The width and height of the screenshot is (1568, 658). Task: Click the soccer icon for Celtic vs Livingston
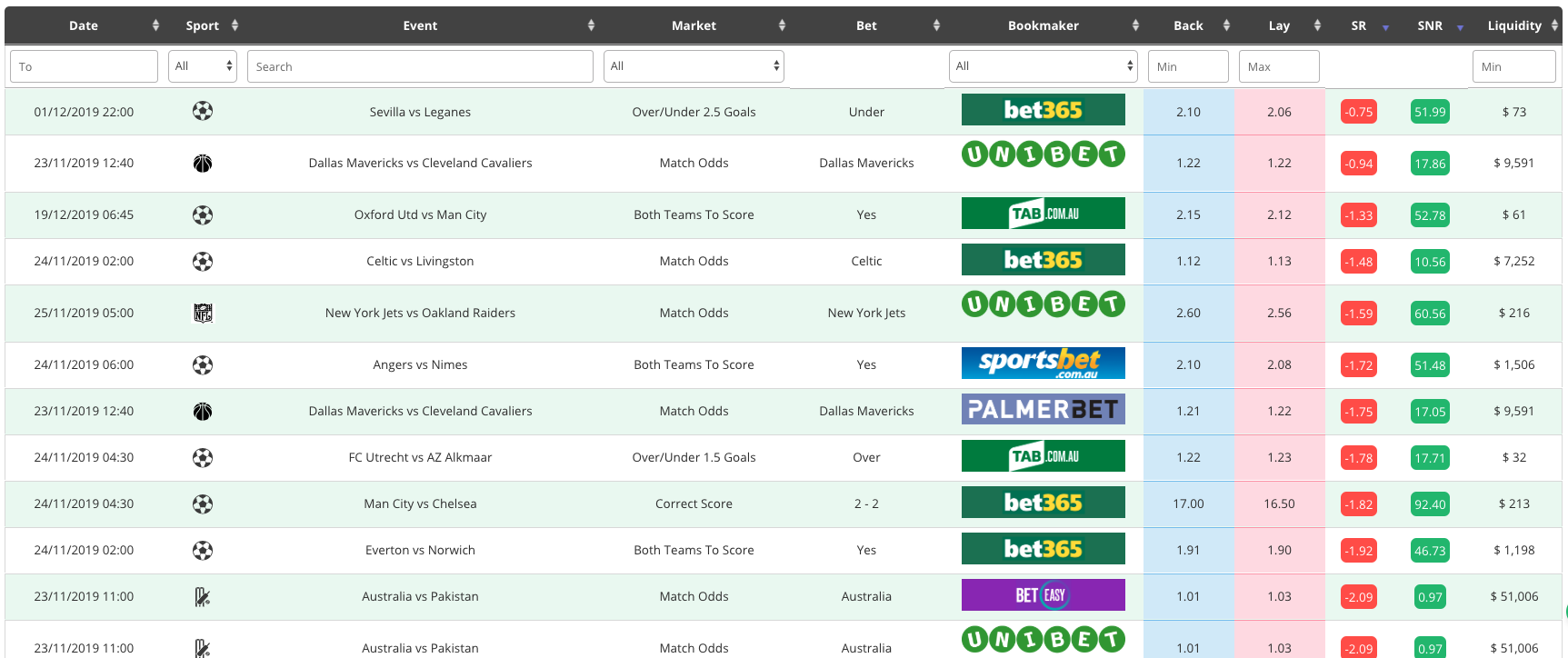click(203, 262)
